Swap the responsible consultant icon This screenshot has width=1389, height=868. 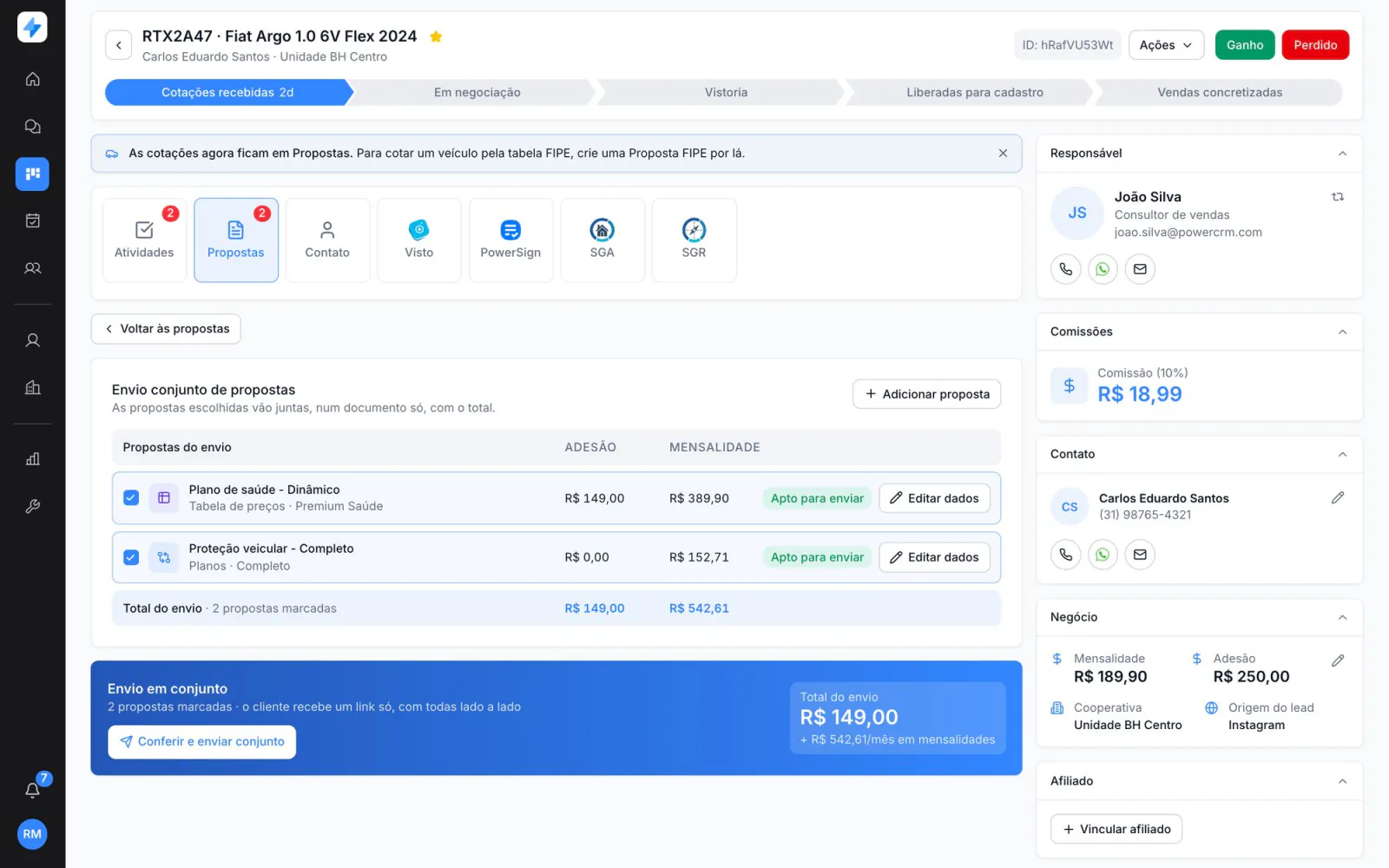click(x=1338, y=197)
